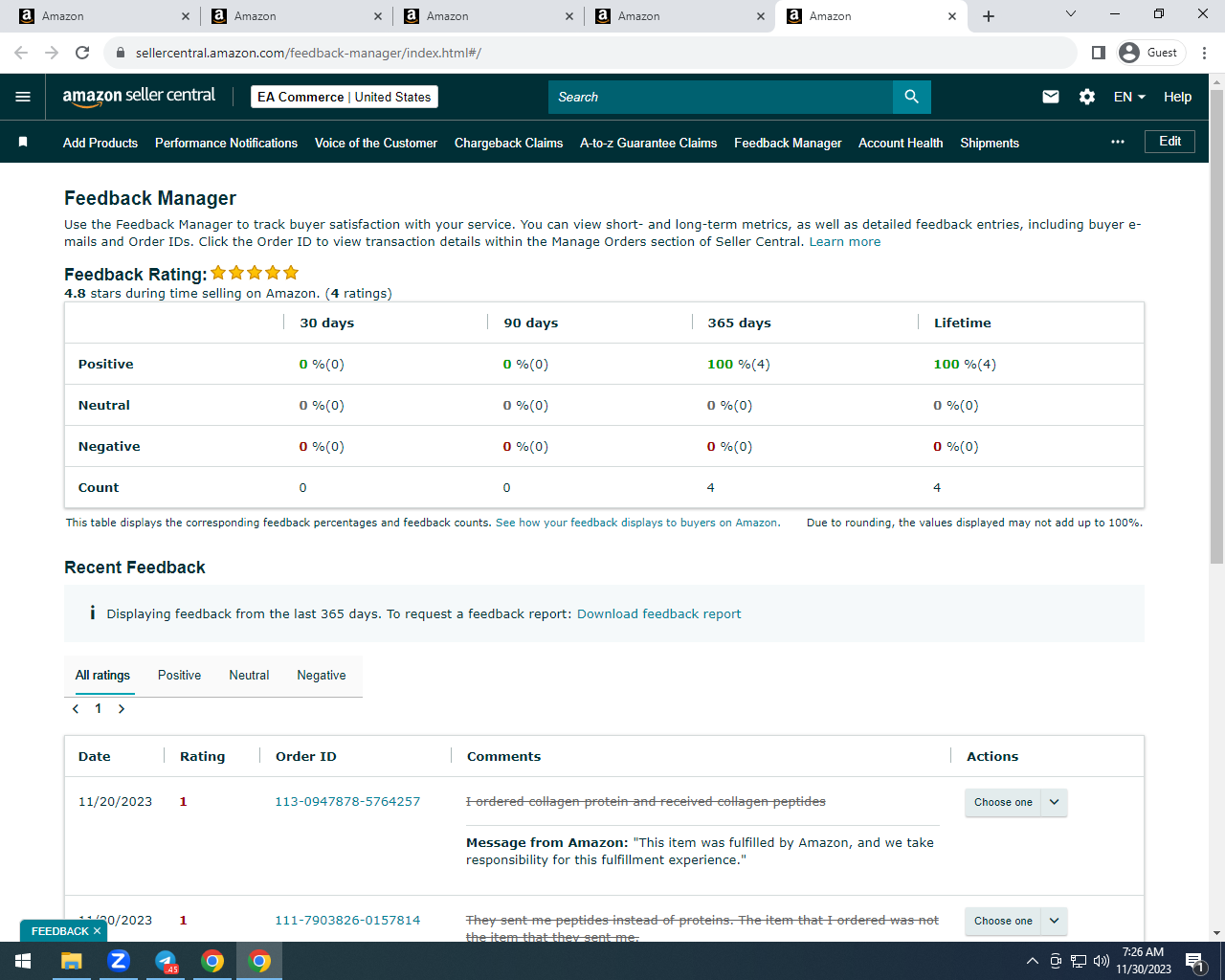Screen dimensions: 1225x980
Task: Click the Help link
Action: click(1177, 97)
